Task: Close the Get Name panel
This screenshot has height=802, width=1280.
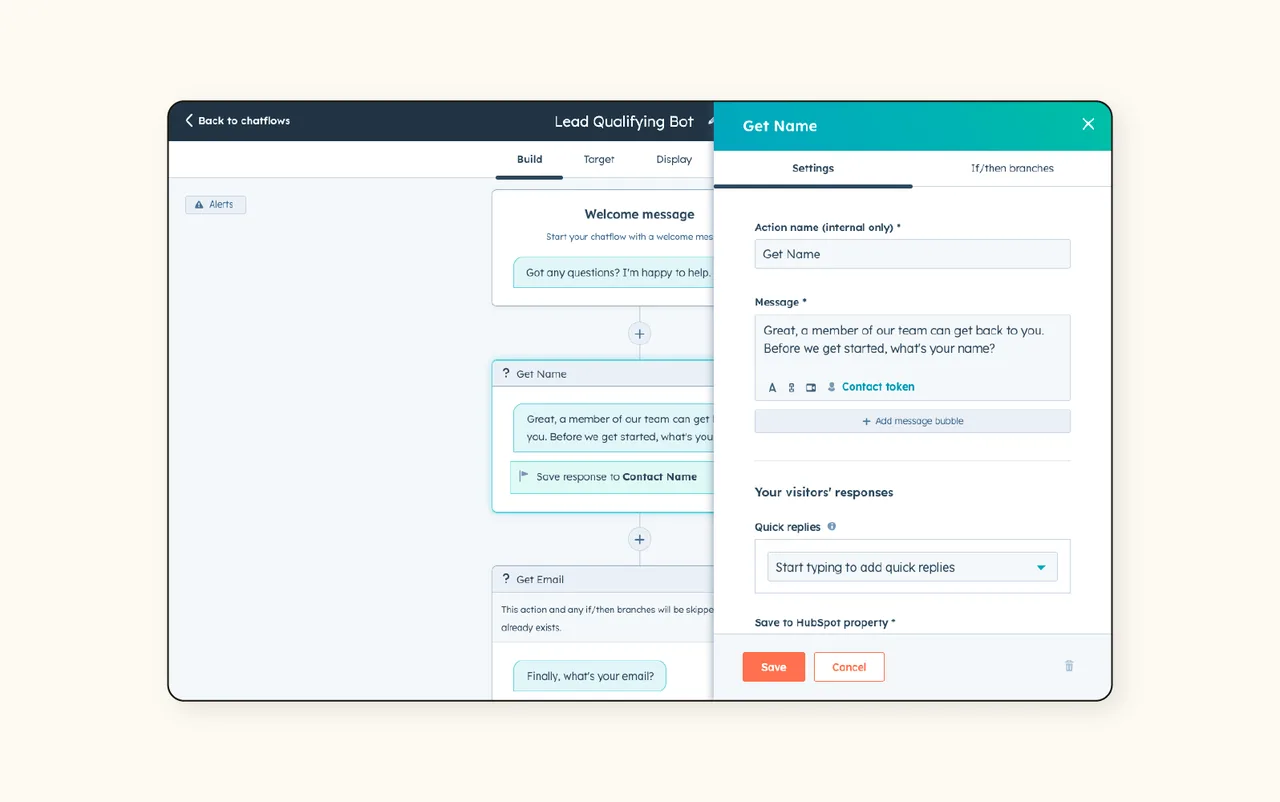Action: (x=1088, y=124)
